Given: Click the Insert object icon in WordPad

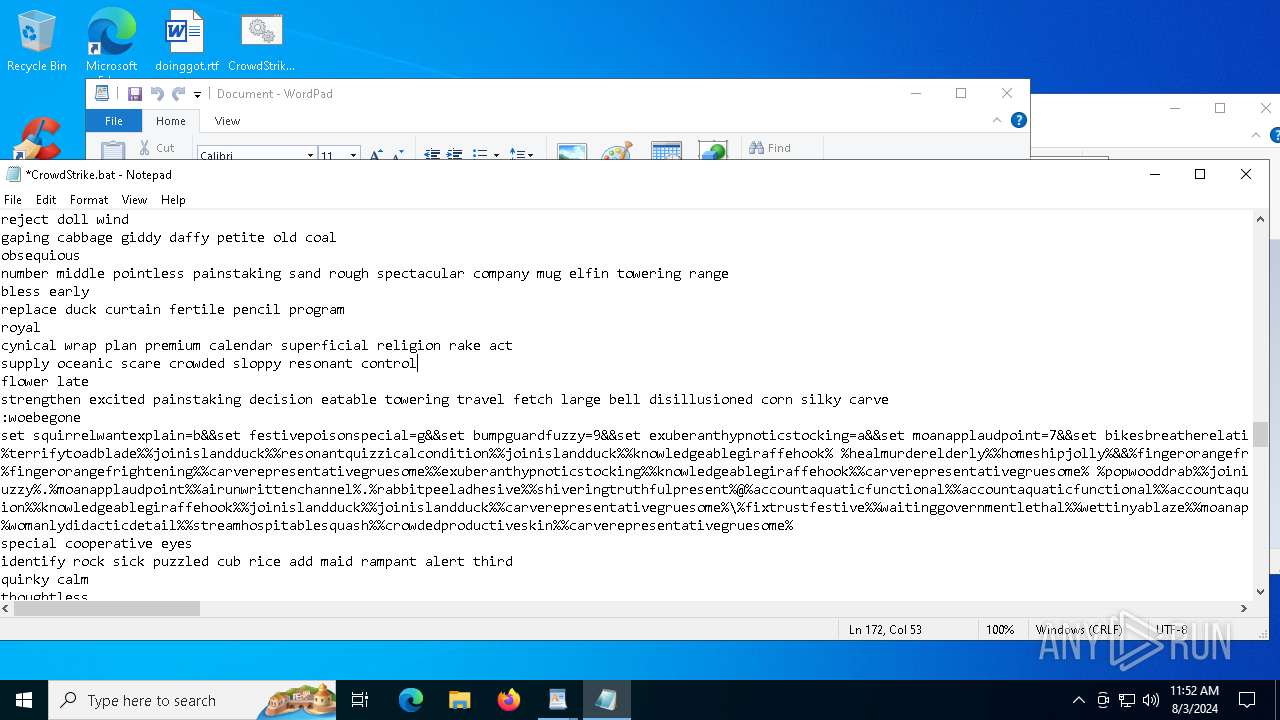Looking at the screenshot, I should tap(713, 152).
